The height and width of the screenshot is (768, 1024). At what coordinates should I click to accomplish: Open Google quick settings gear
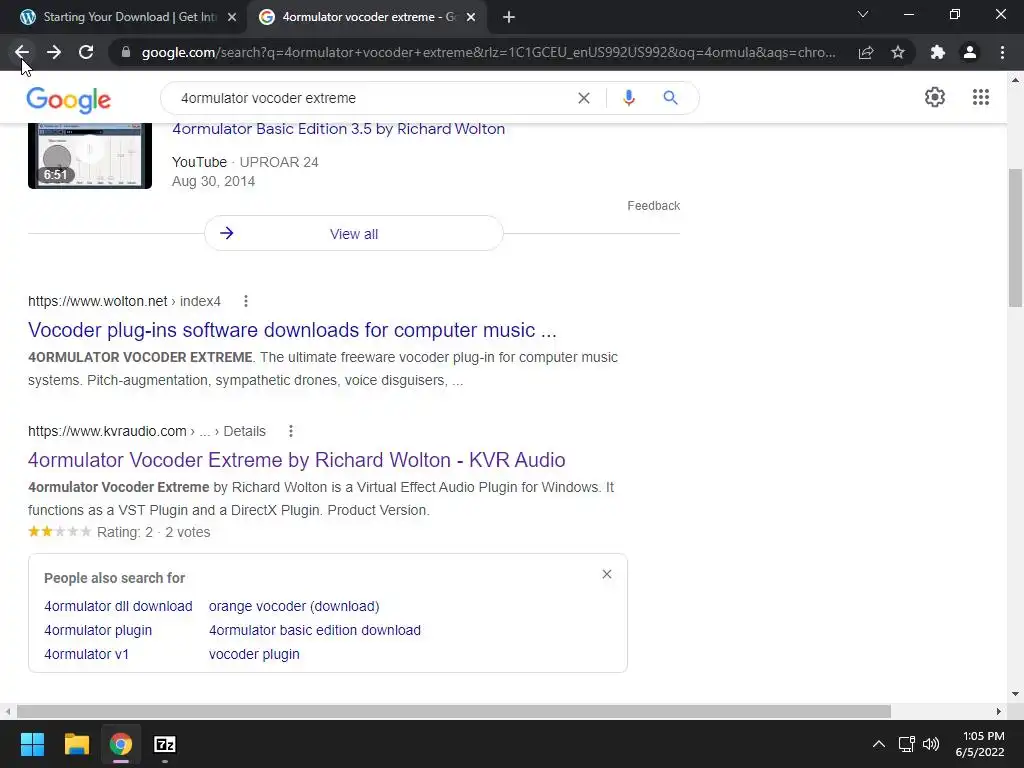click(x=935, y=97)
